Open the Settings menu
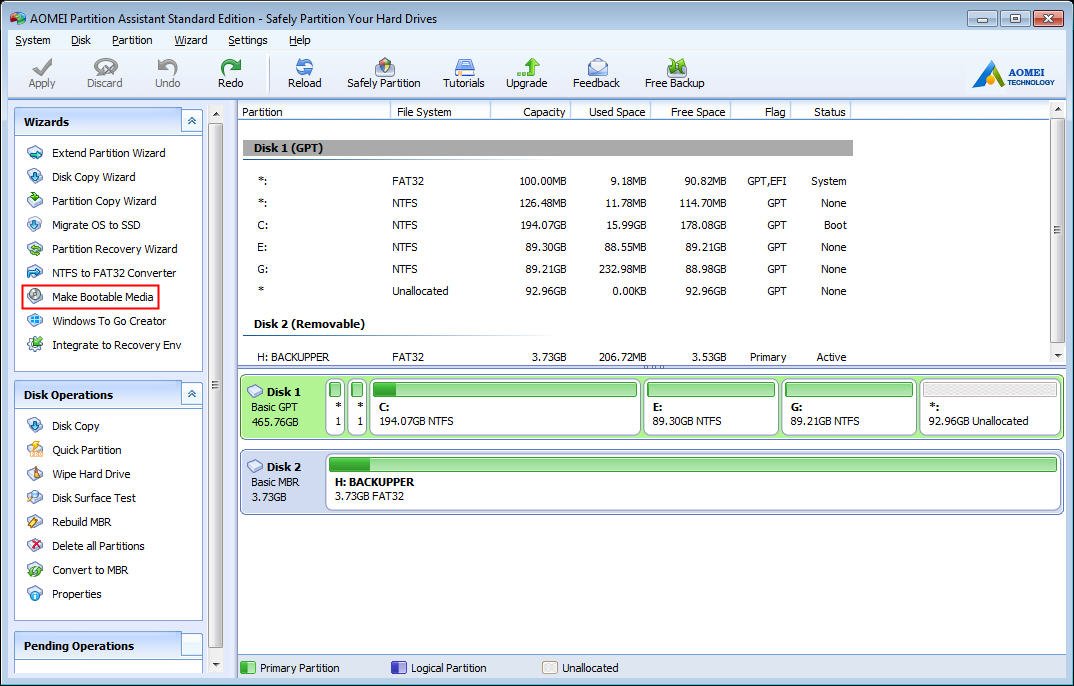Screen dimensions: 1074x686 tap(247, 40)
